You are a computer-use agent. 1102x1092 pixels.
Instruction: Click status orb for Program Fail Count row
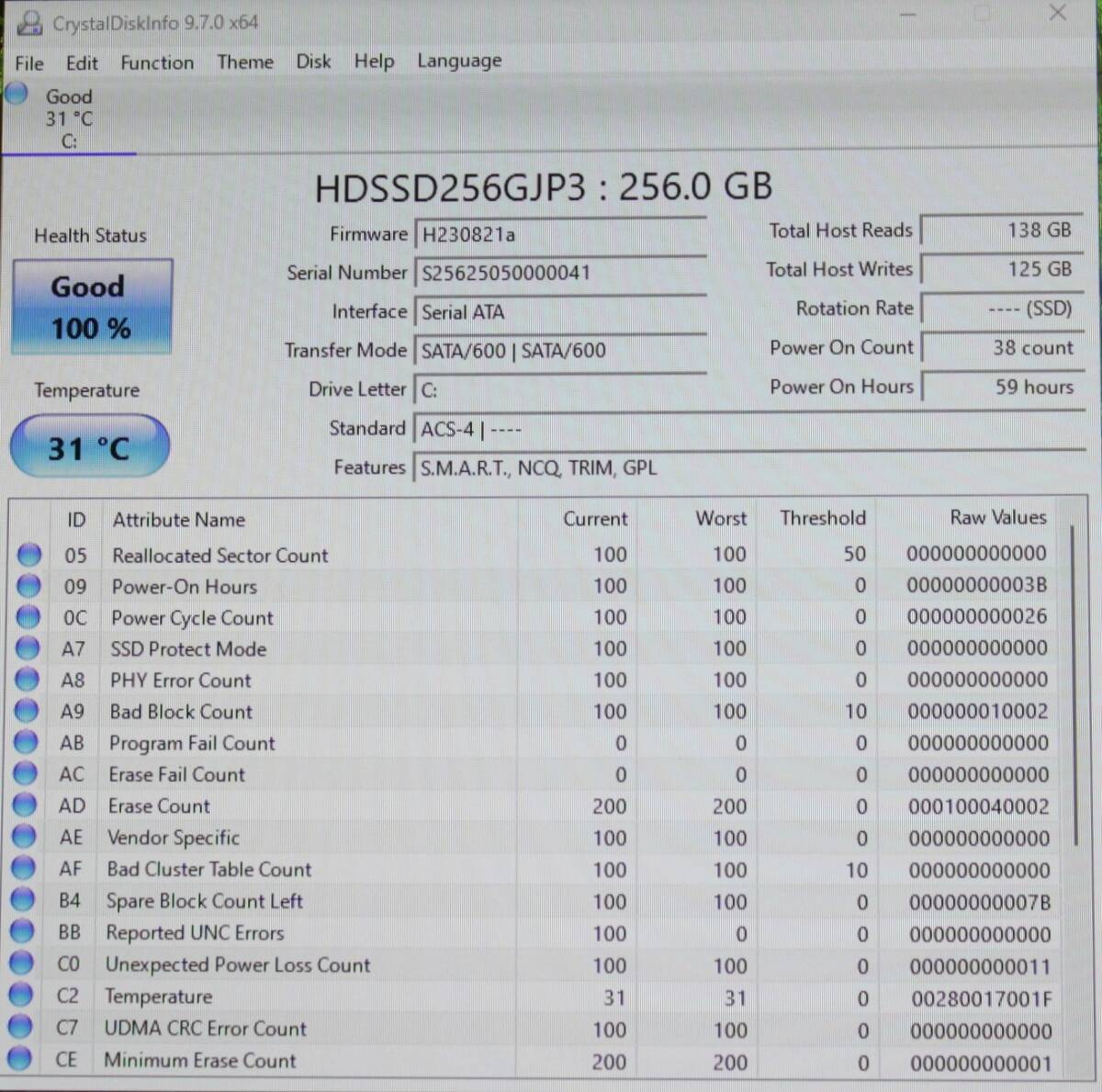click(26, 742)
